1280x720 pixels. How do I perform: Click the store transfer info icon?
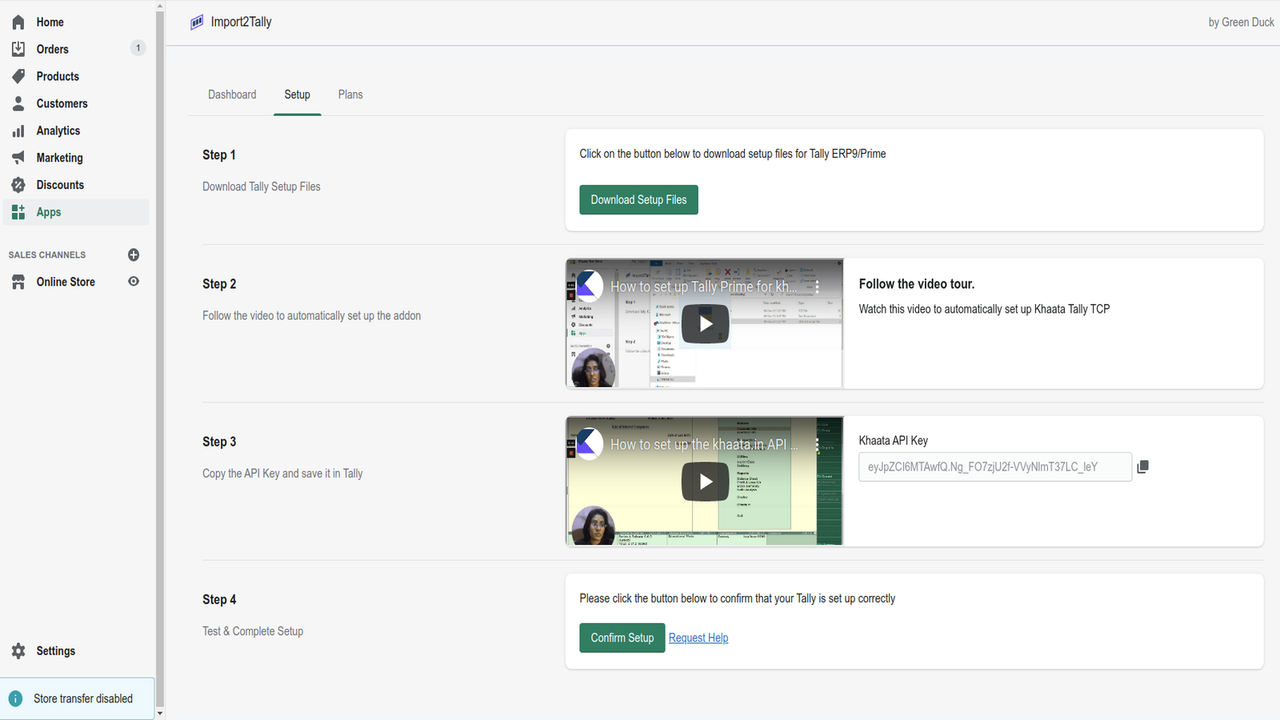click(15, 699)
